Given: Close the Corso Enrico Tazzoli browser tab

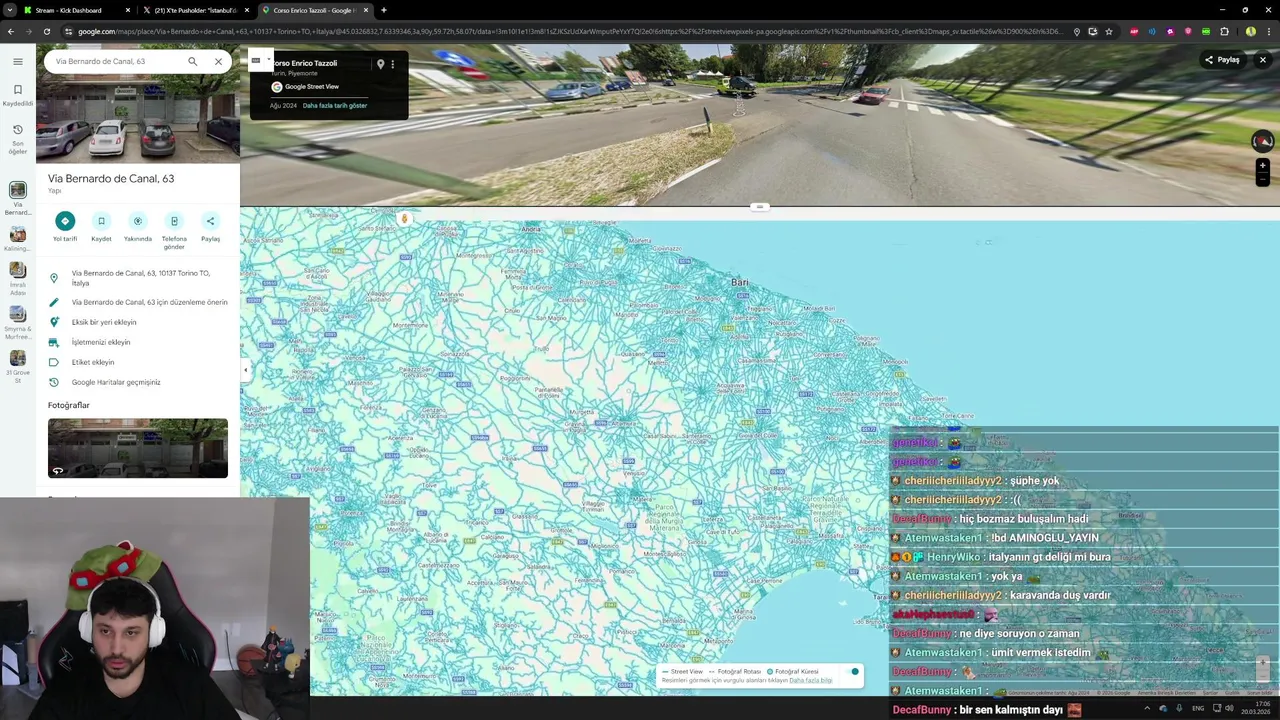Looking at the screenshot, I should point(366,10).
